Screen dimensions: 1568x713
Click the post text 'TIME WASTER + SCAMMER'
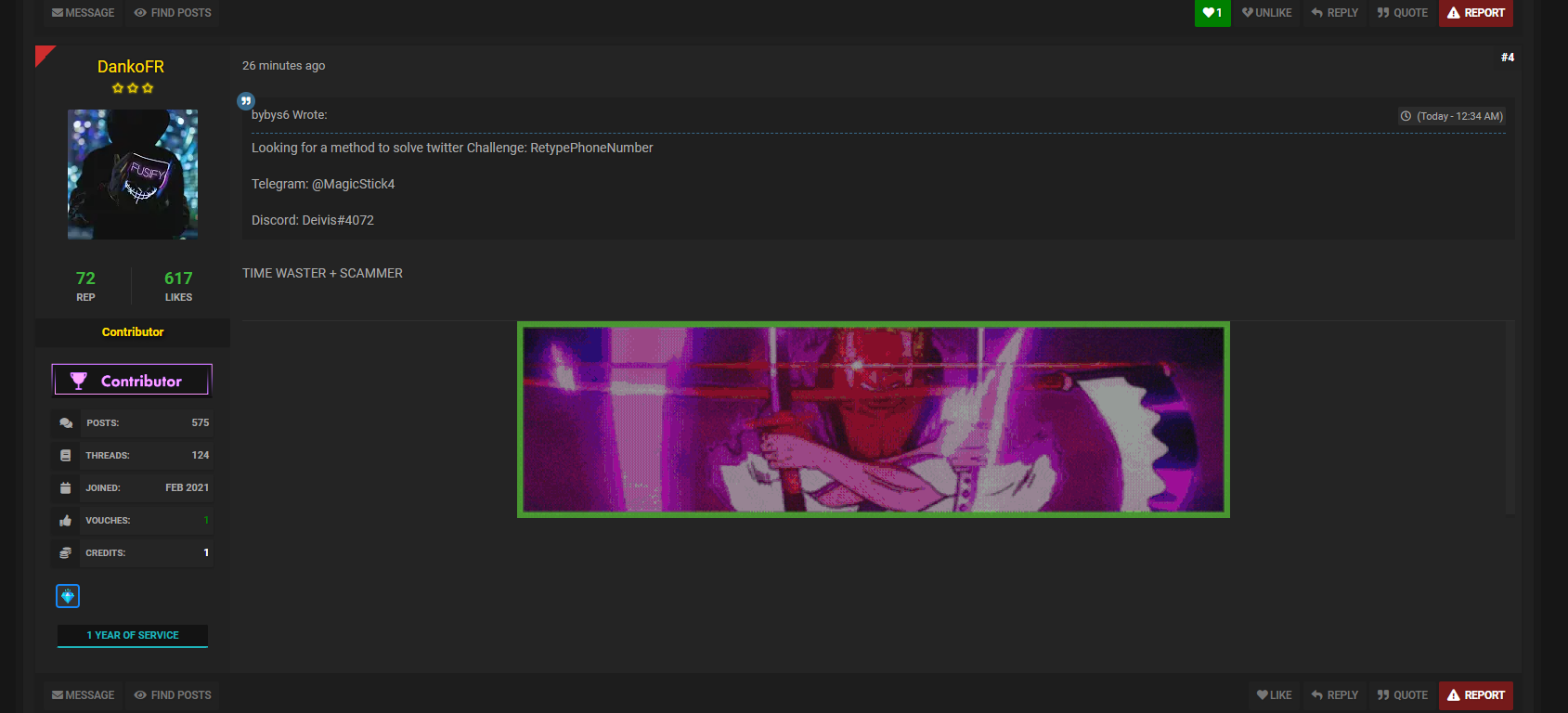click(x=322, y=273)
